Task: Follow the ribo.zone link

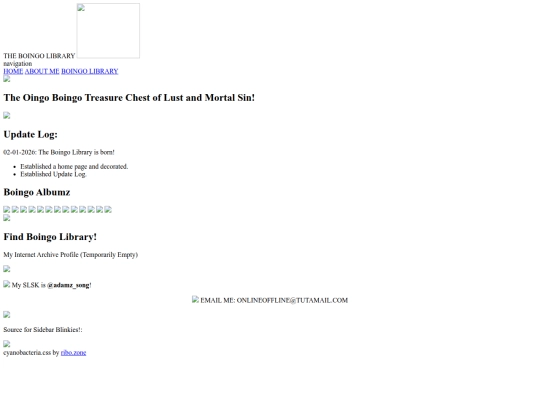Action: [73, 353]
